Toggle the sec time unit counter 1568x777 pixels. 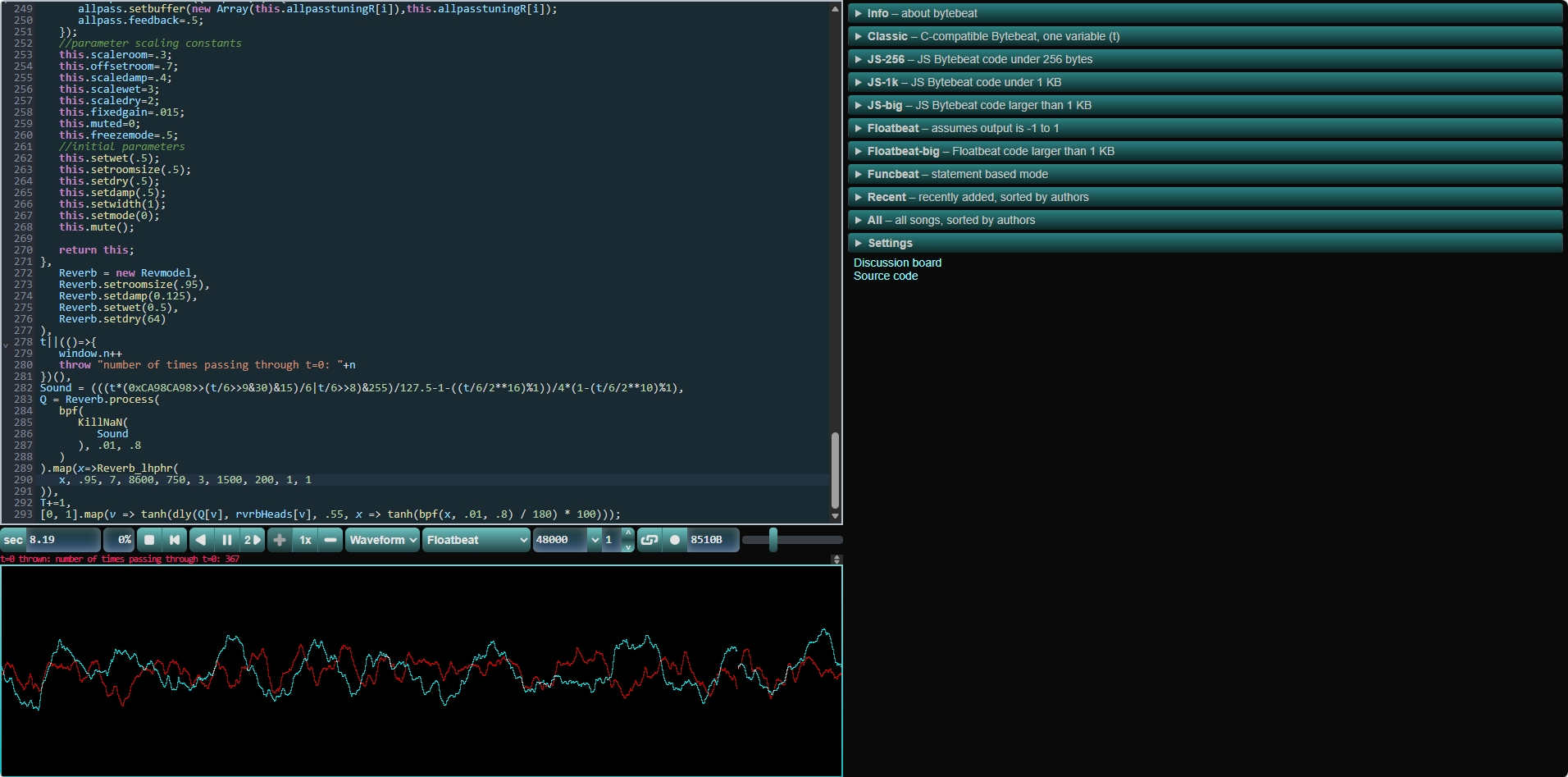coord(13,540)
